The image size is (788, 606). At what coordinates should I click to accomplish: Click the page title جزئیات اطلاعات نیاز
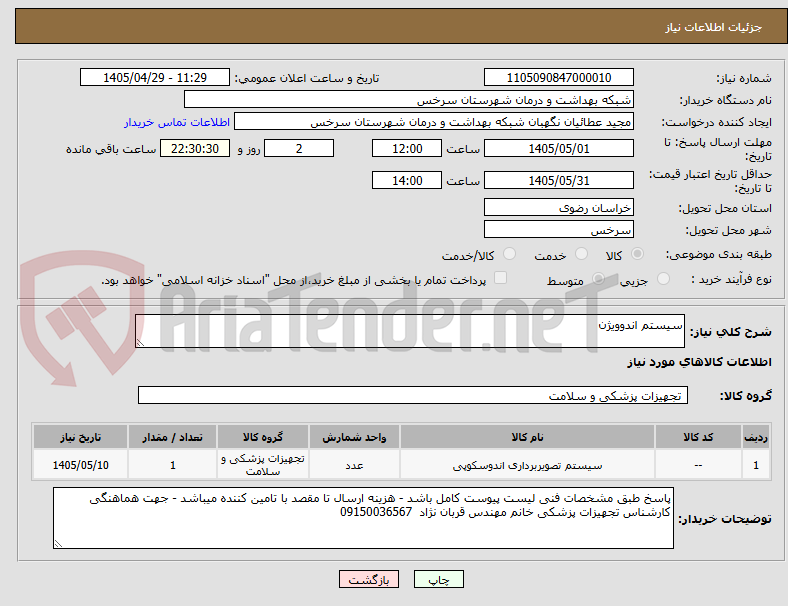pos(714,27)
